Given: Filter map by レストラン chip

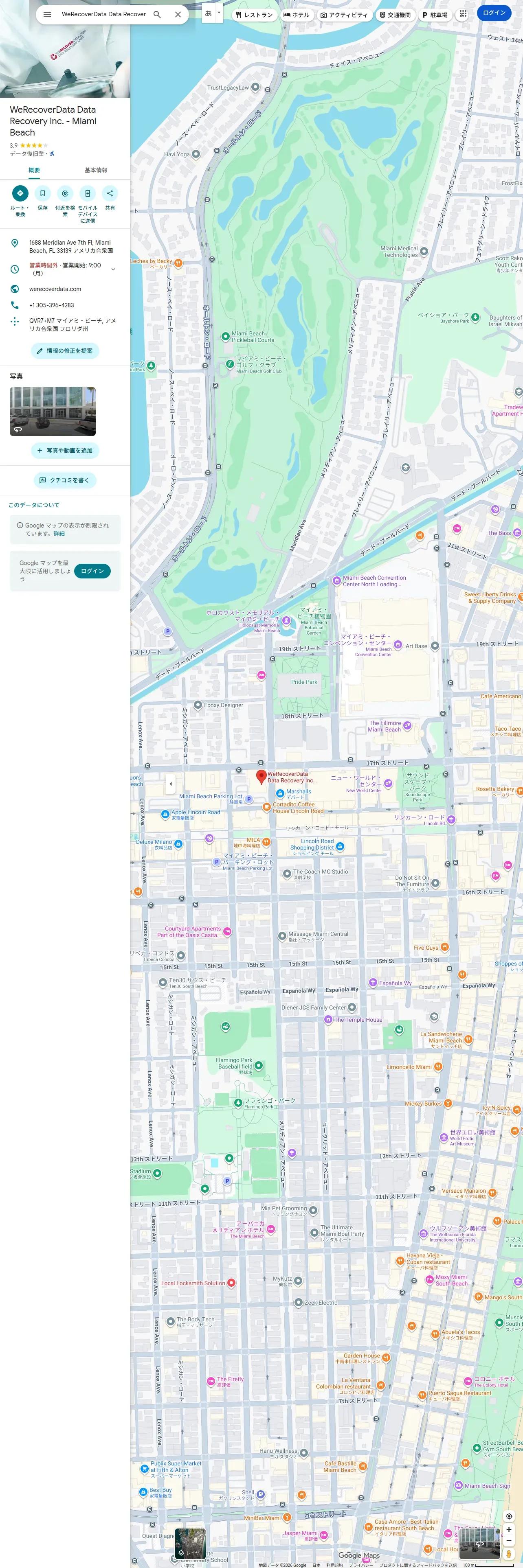Looking at the screenshot, I should point(255,15).
